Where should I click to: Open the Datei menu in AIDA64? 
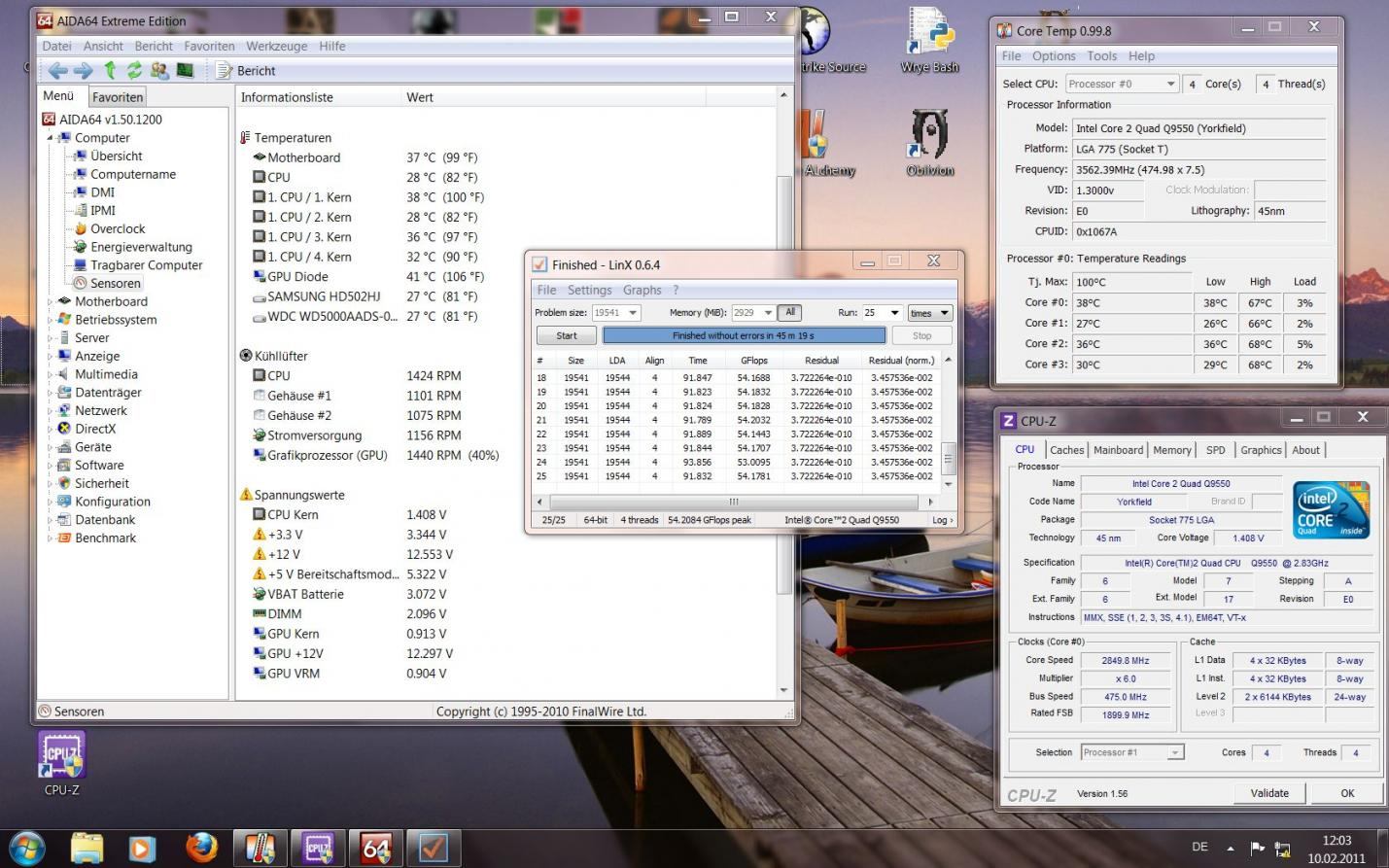pyautogui.click(x=56, y=46)
